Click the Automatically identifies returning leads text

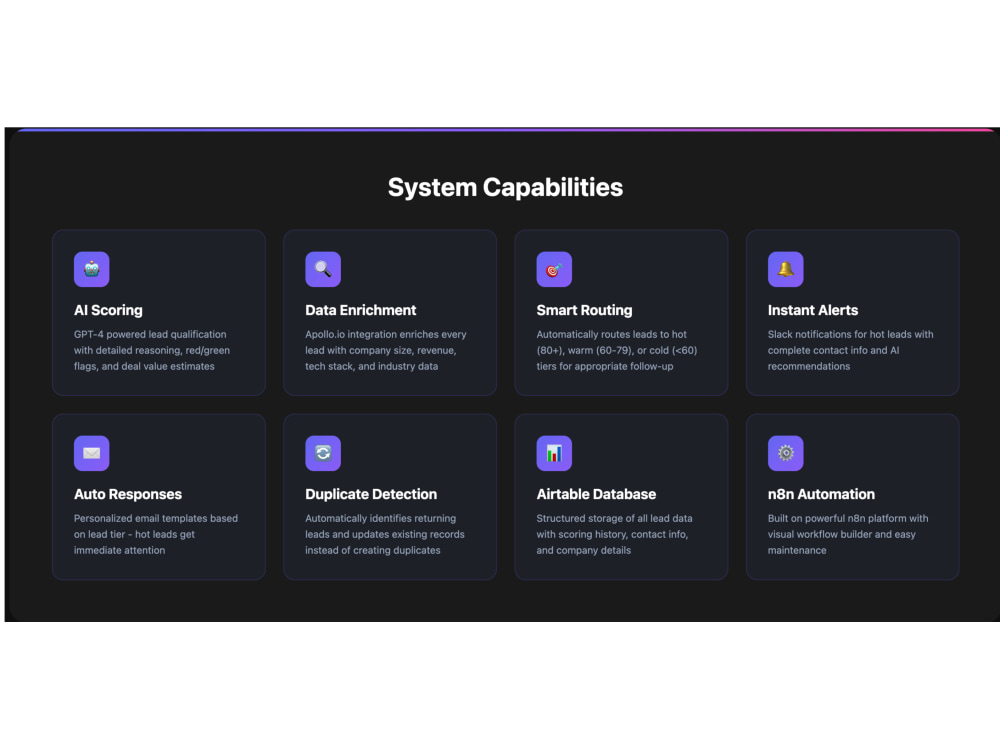[x=385, y=534]
